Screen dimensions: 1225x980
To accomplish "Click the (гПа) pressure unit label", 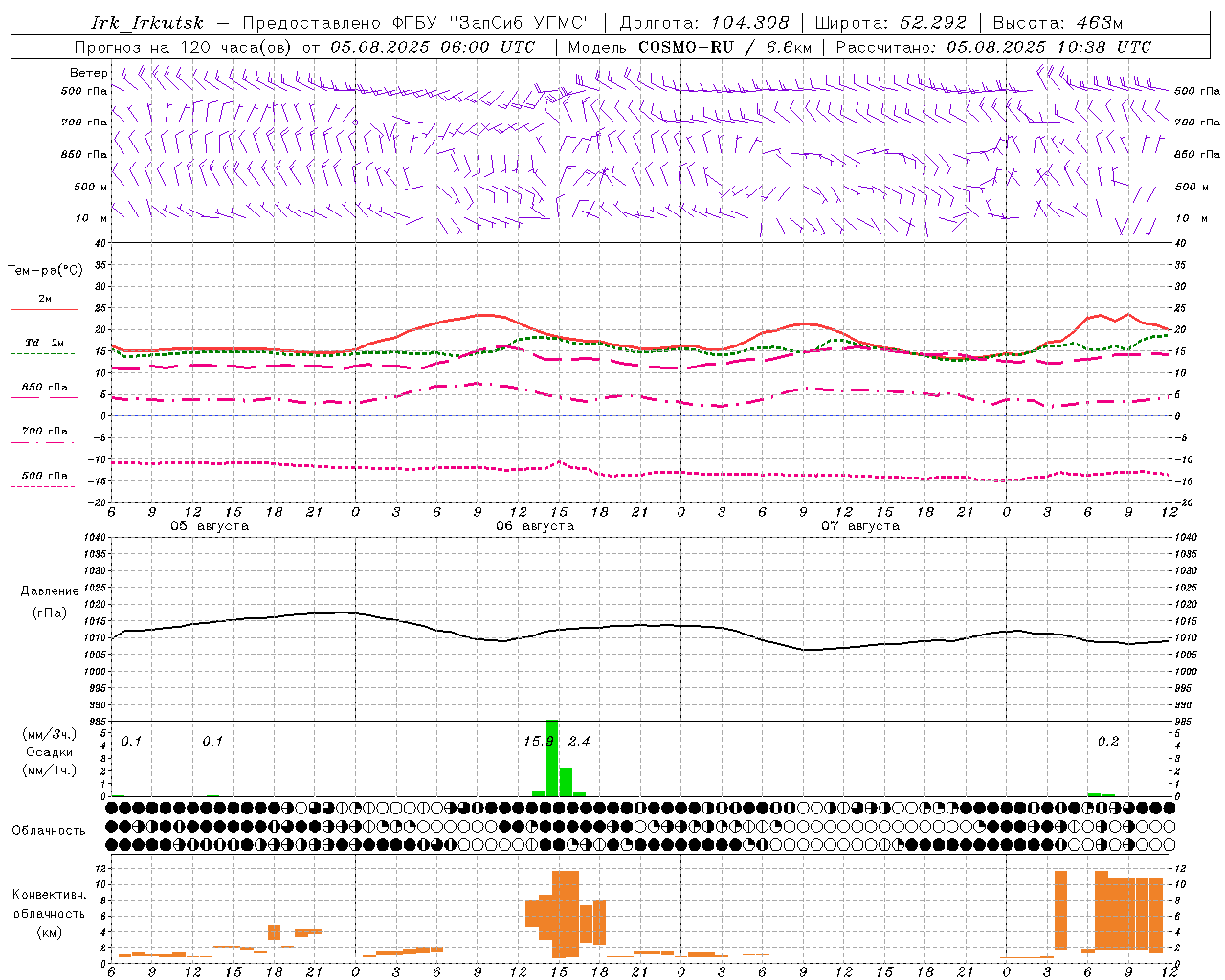I will 50,613.
